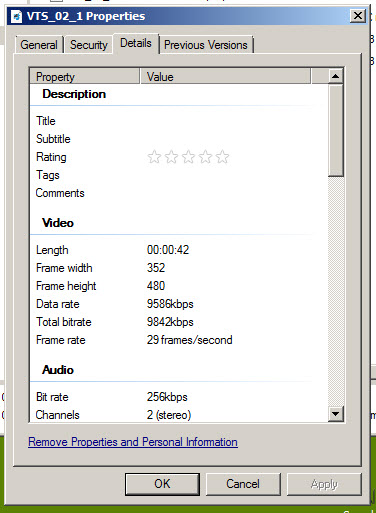The width and height of the screenshot is (376, 513).
Task: Set rating to five stars
Action: coord(222,157)
